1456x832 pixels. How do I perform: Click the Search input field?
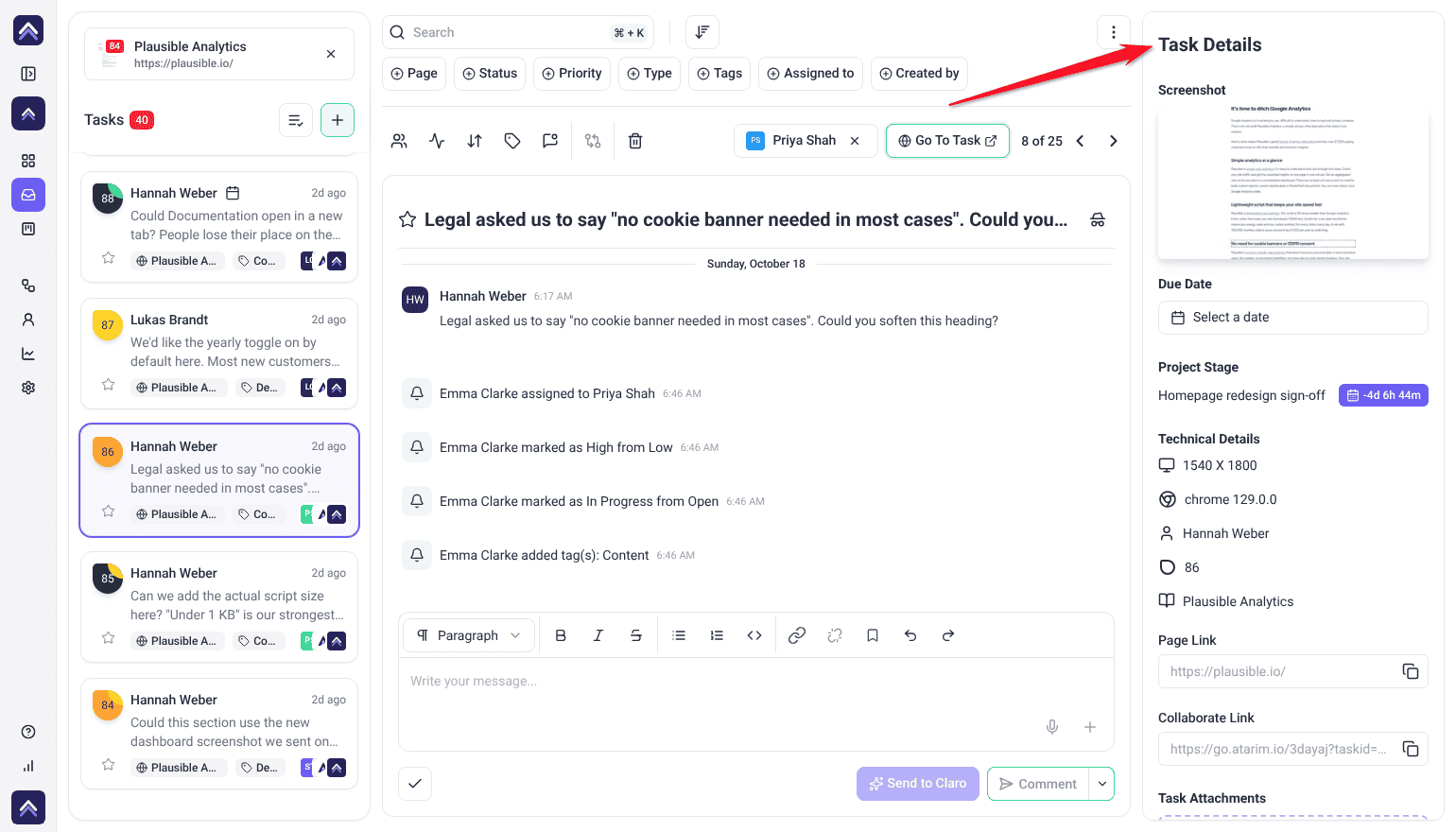point(518,32)
